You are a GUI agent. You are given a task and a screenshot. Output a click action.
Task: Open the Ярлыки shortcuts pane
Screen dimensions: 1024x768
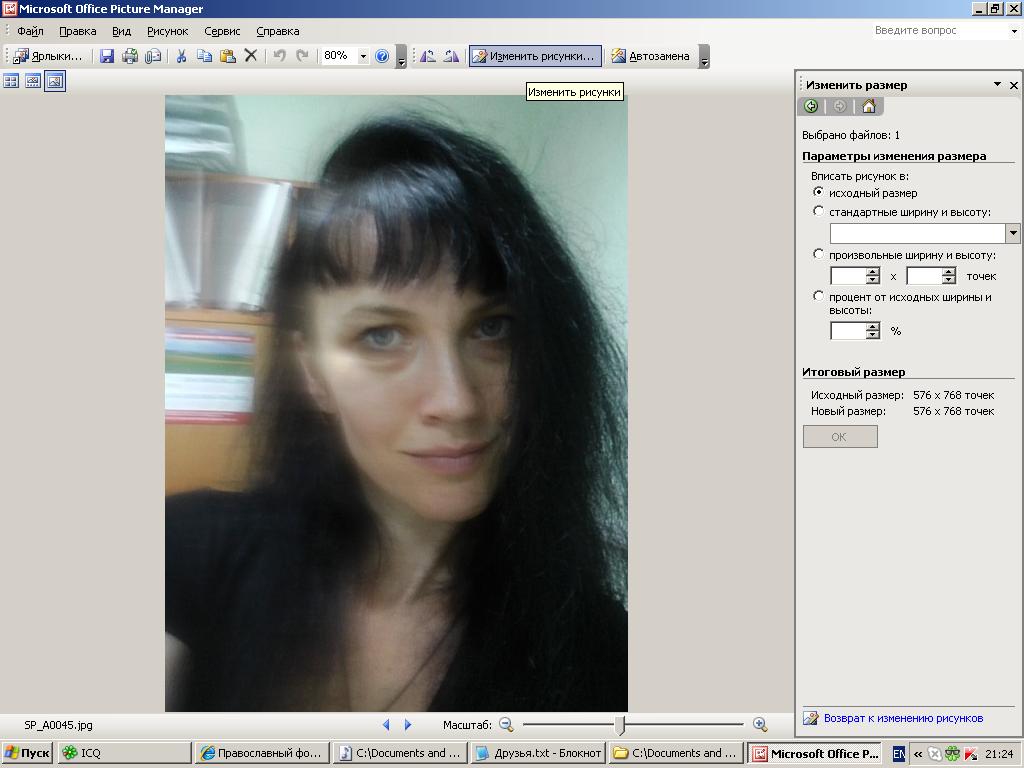[48, 56]
